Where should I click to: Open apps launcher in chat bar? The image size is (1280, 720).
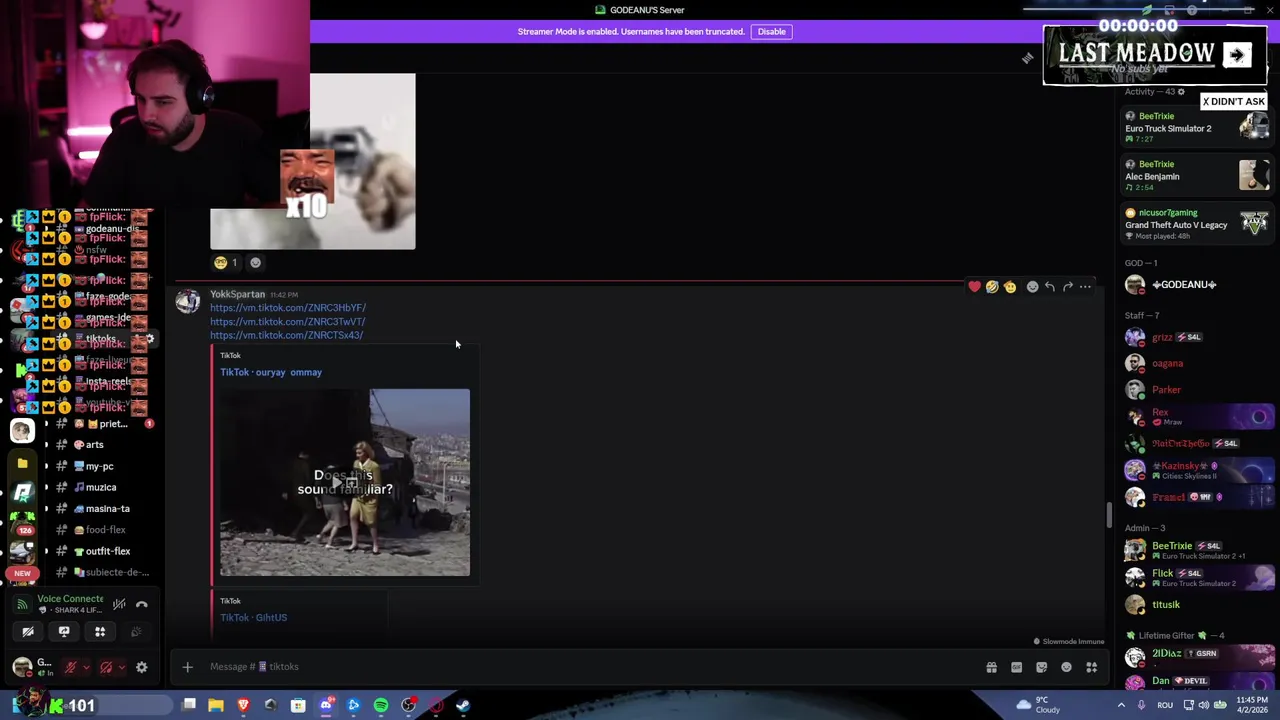1091,667
